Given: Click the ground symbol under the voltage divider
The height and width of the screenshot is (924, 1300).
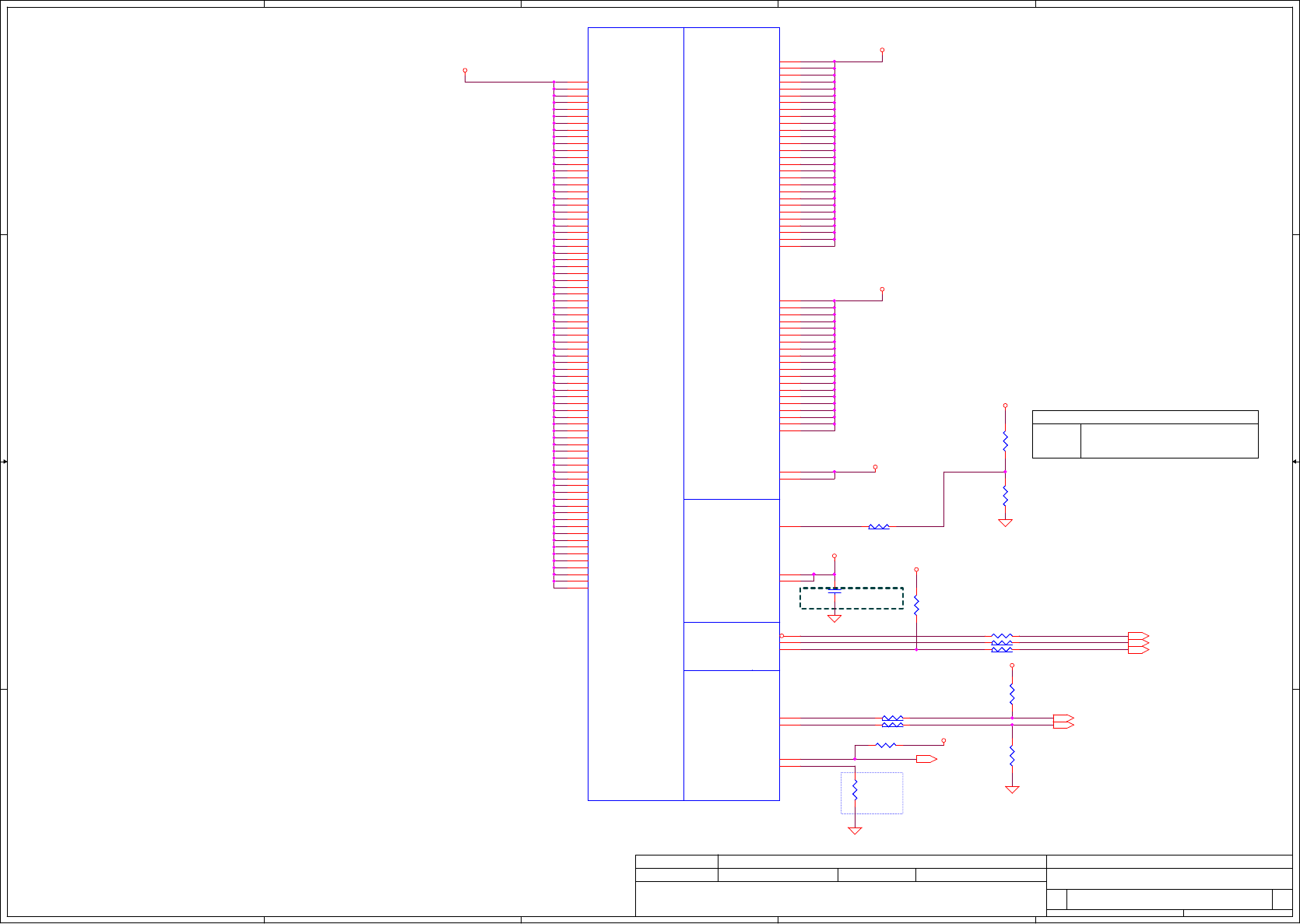Looking at the screenshot, I should coord(1005,523).
